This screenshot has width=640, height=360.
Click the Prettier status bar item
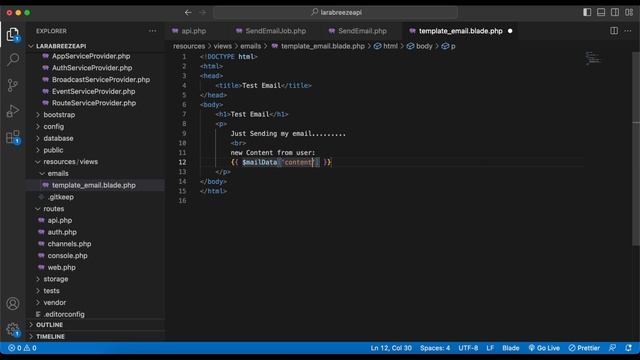click(584, 348)
